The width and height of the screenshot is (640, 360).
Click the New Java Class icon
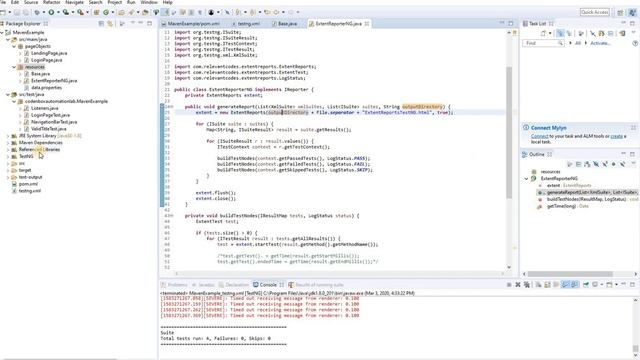[106, 12]
